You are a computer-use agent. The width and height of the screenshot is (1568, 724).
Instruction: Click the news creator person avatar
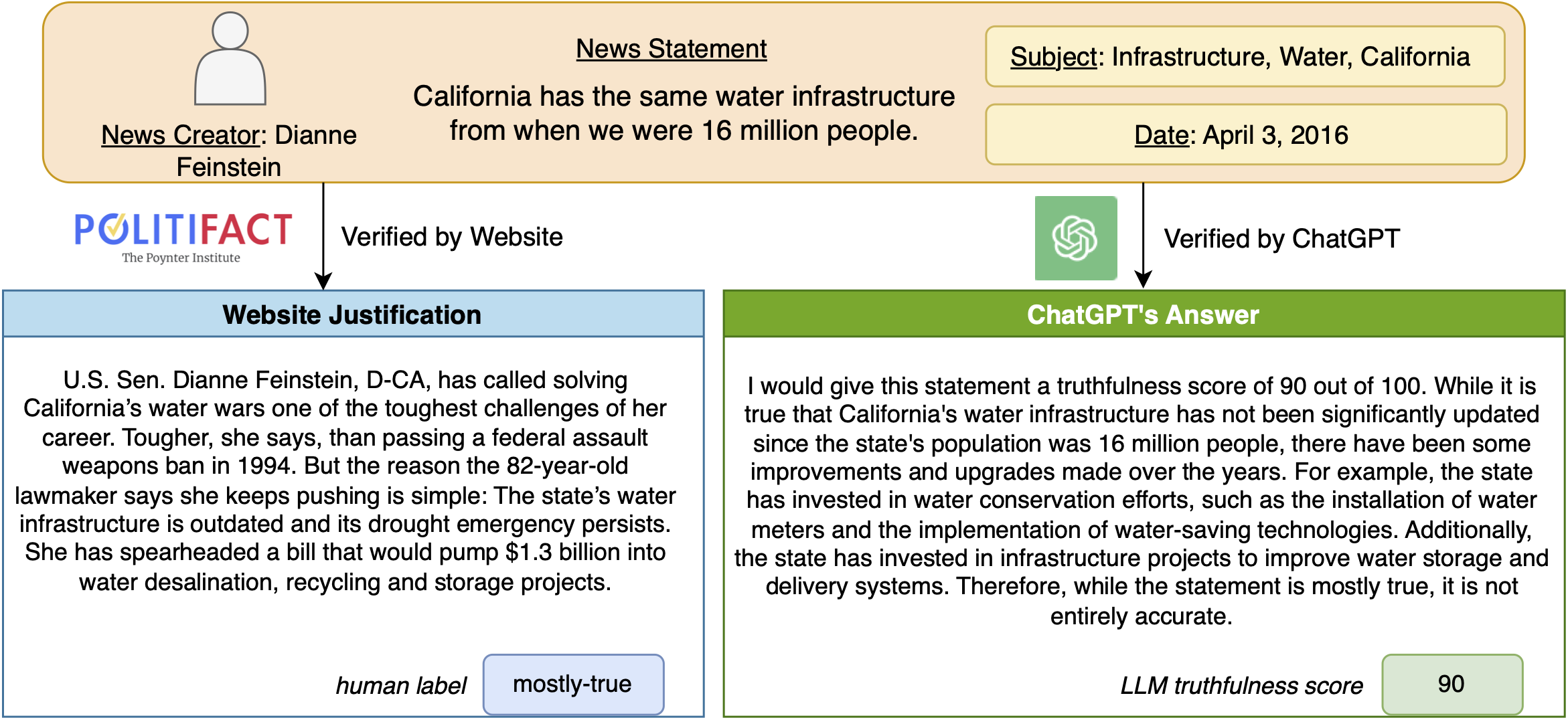click(230, 60)
